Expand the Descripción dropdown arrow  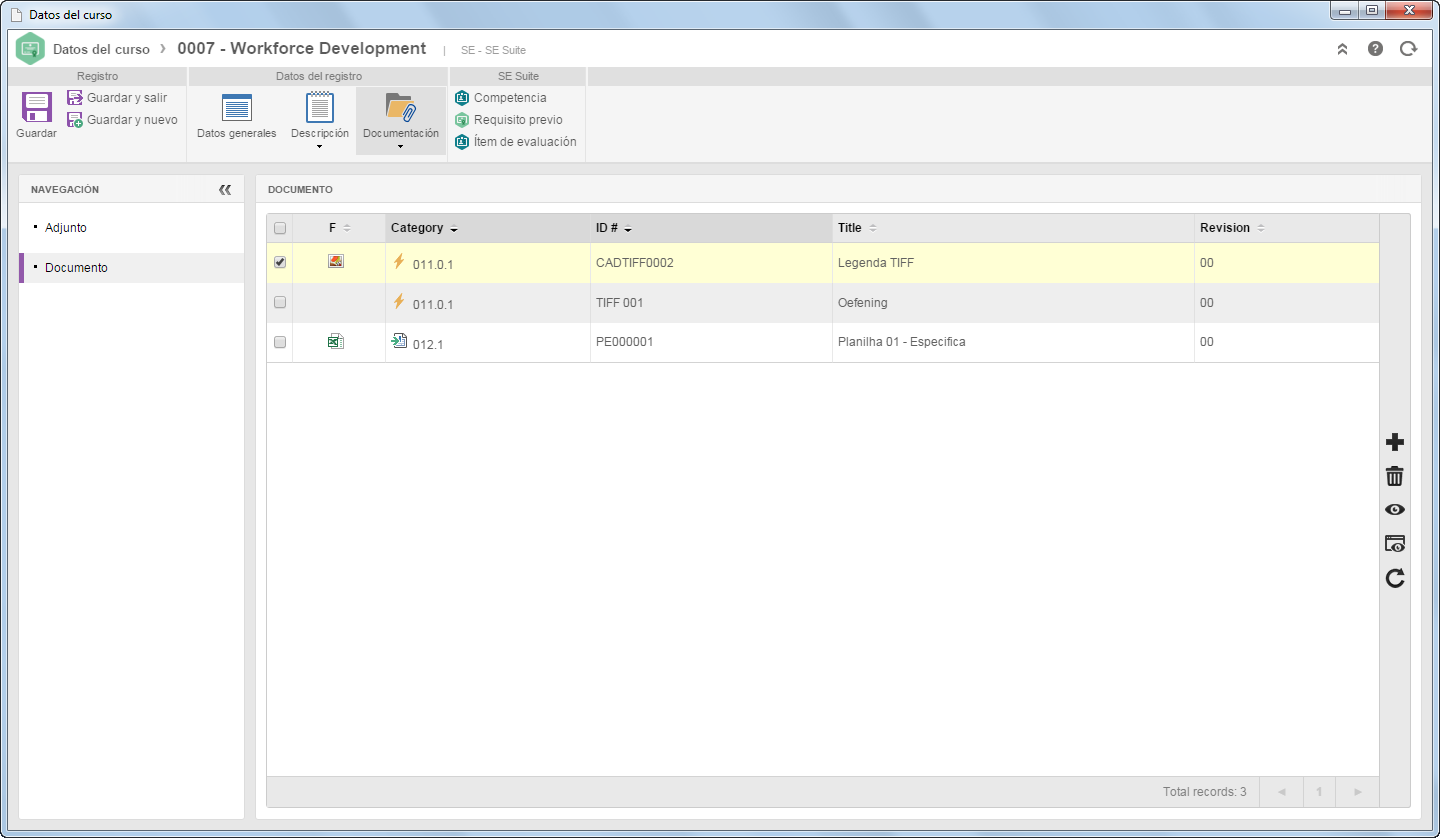[x=320, y=147]
